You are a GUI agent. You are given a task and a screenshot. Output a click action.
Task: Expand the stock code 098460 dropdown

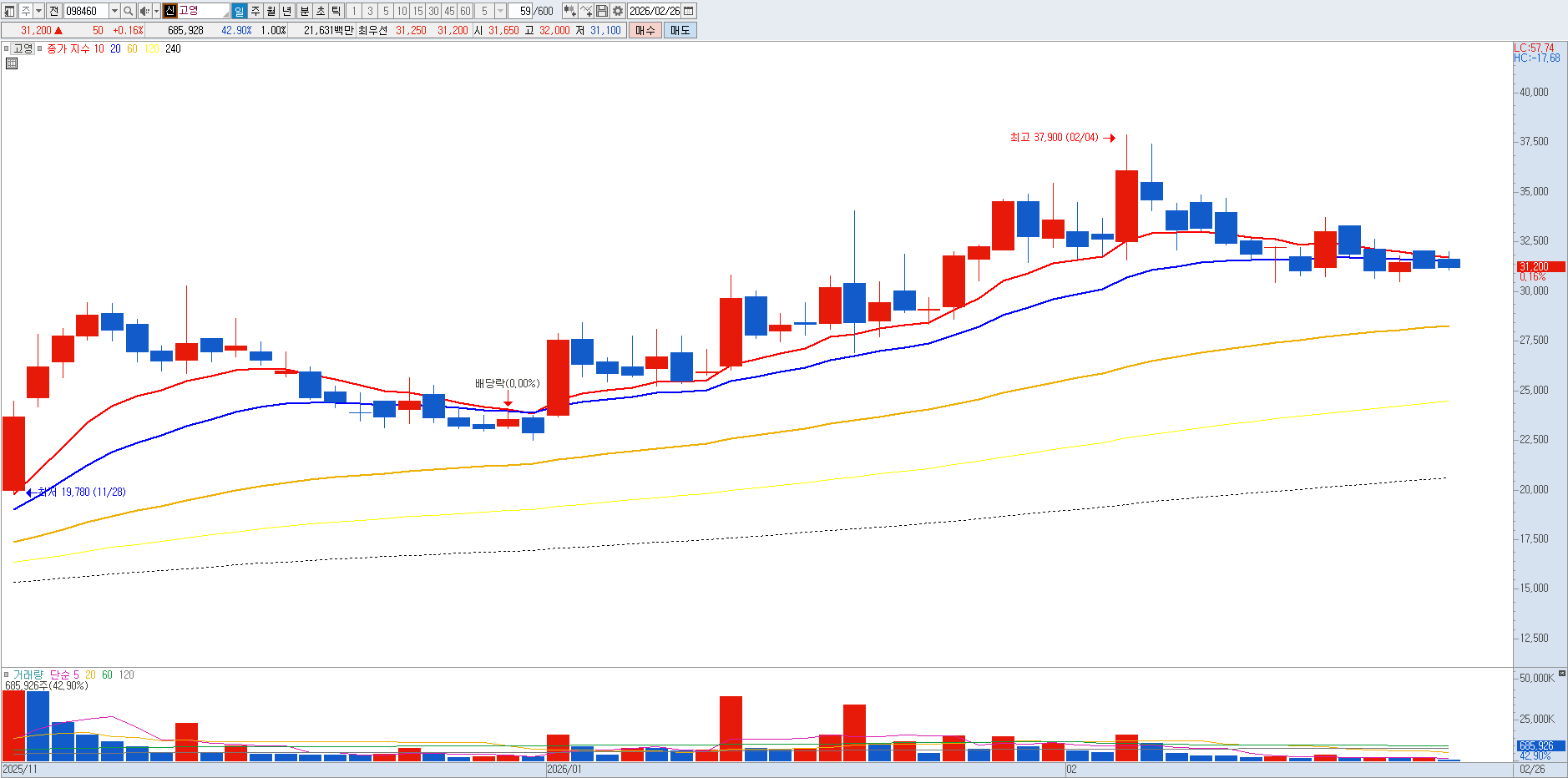click(x=114, y=11)
